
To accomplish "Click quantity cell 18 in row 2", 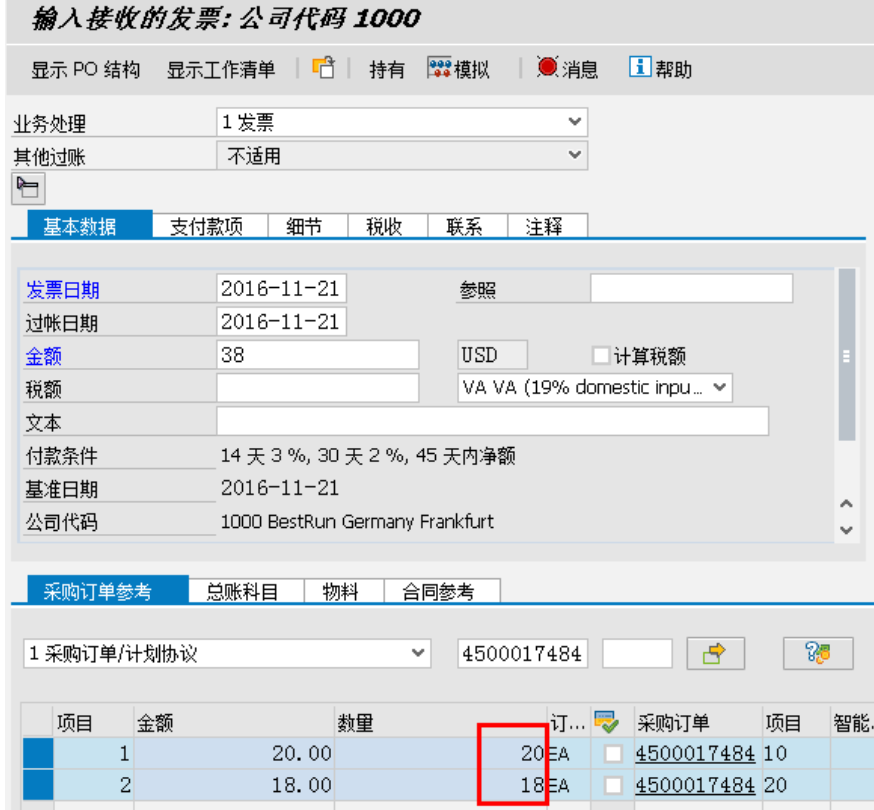I will pos(441,785).
